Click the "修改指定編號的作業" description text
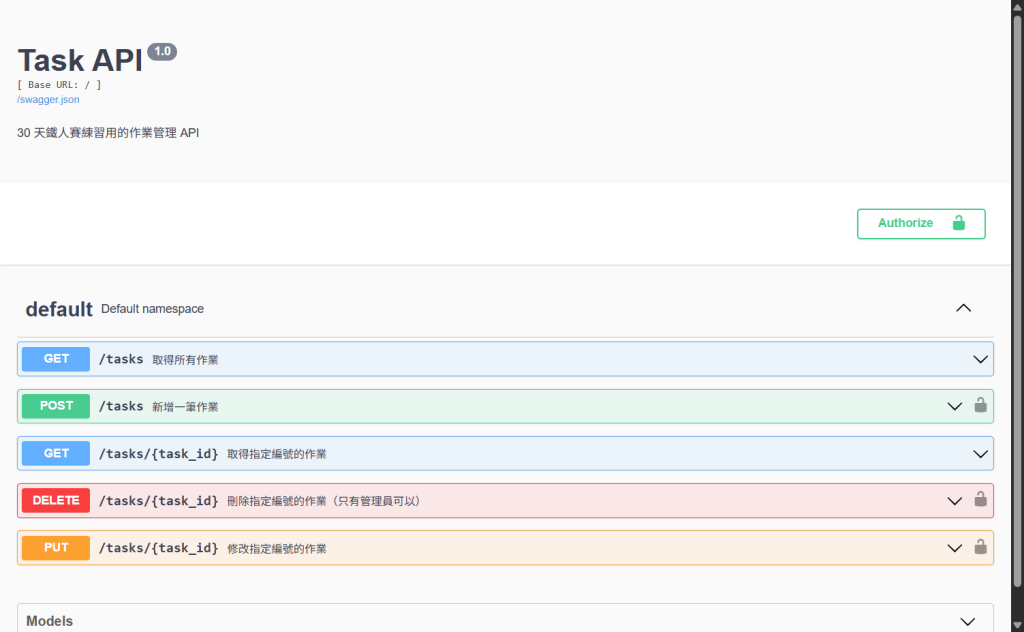This screenshot has width=1024, height=632. pos(277,548)
